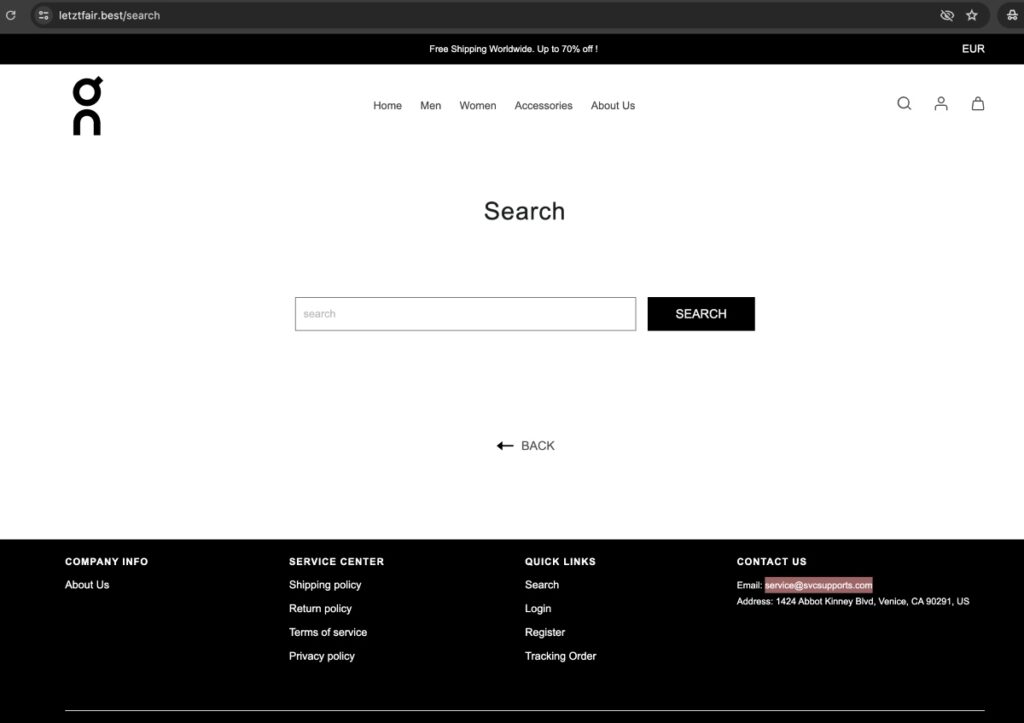Viewport: 1024px width, 723px height.
Task: Open Shipping policy in the footer
Action: (325, 585)
